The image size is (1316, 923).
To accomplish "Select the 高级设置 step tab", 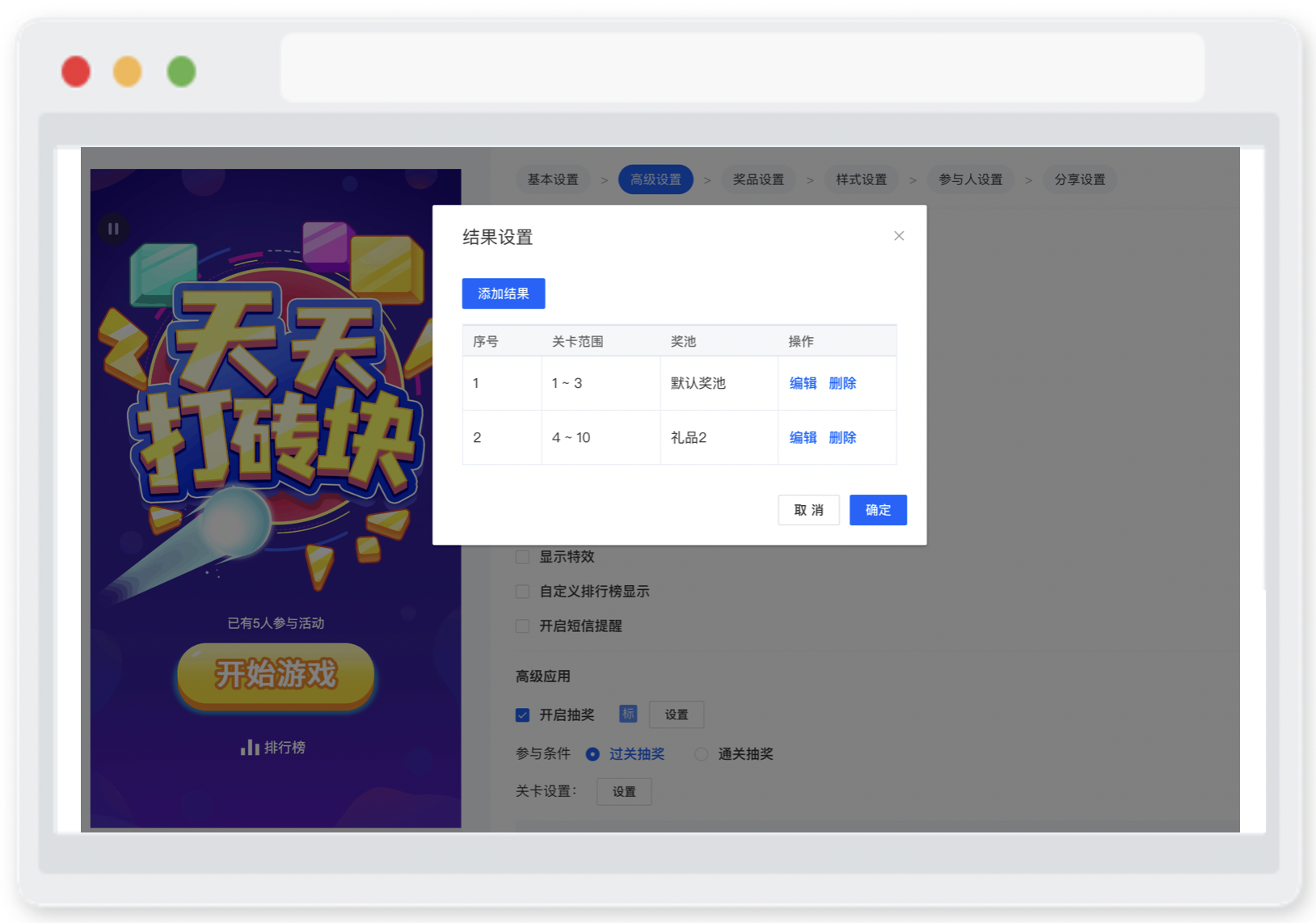I will coord(656,179).
